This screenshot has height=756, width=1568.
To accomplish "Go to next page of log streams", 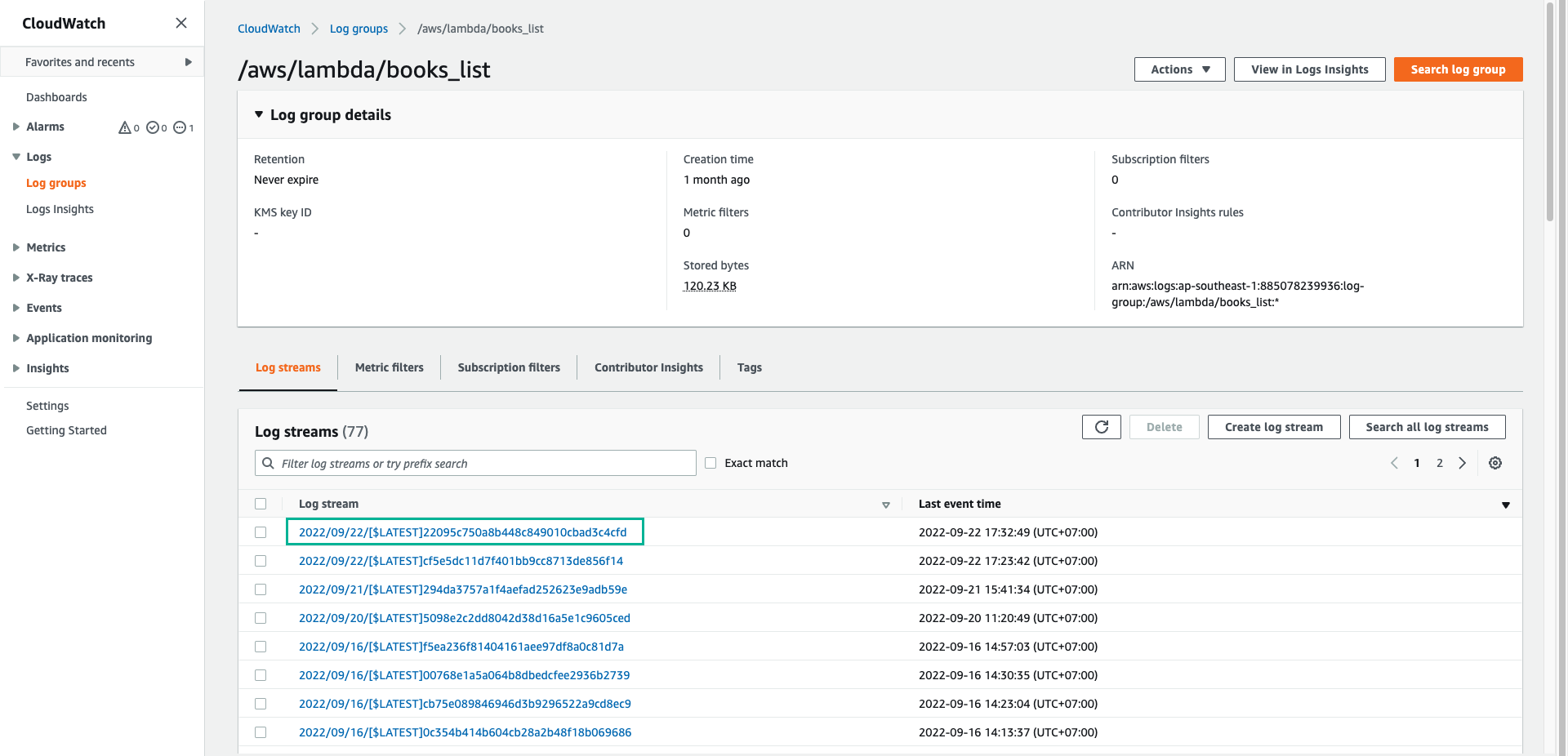I will pyautogui.click(x=1463, y=463).
